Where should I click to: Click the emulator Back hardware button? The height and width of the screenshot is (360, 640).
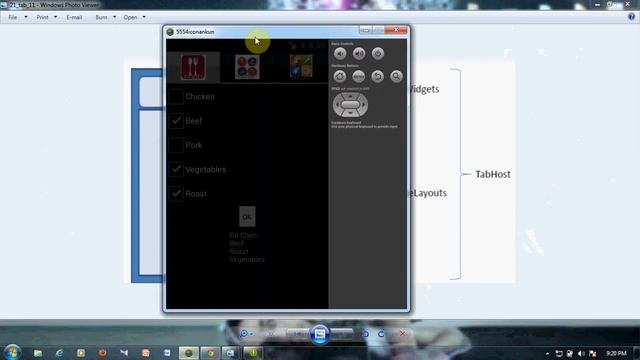pyautogui.click(x=378, y=76)
